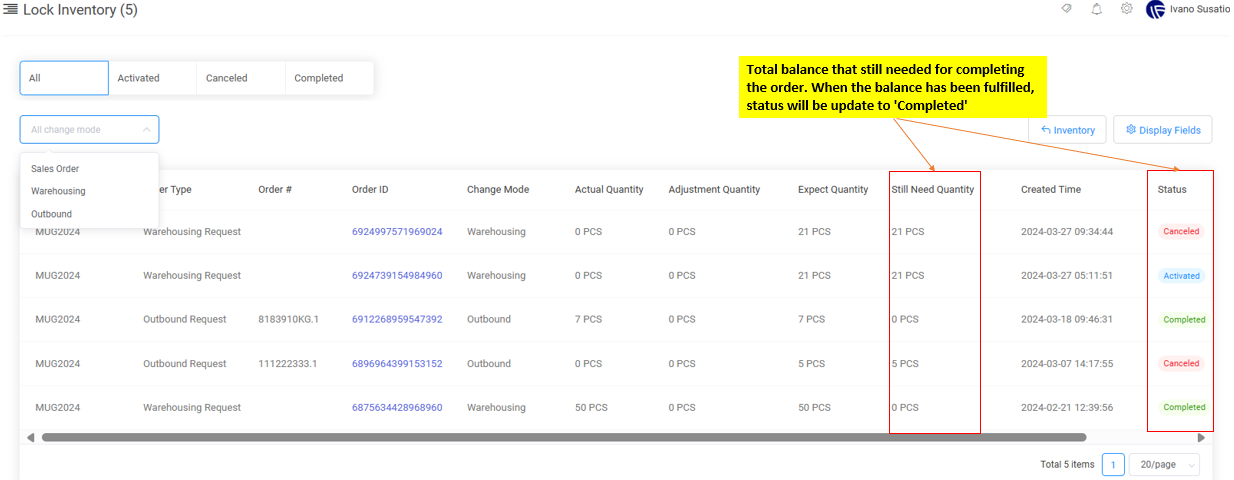Click the Order ID column header
Viewport: 1234px width, 480px height.
pyautogui.click(x=370, y=189)
